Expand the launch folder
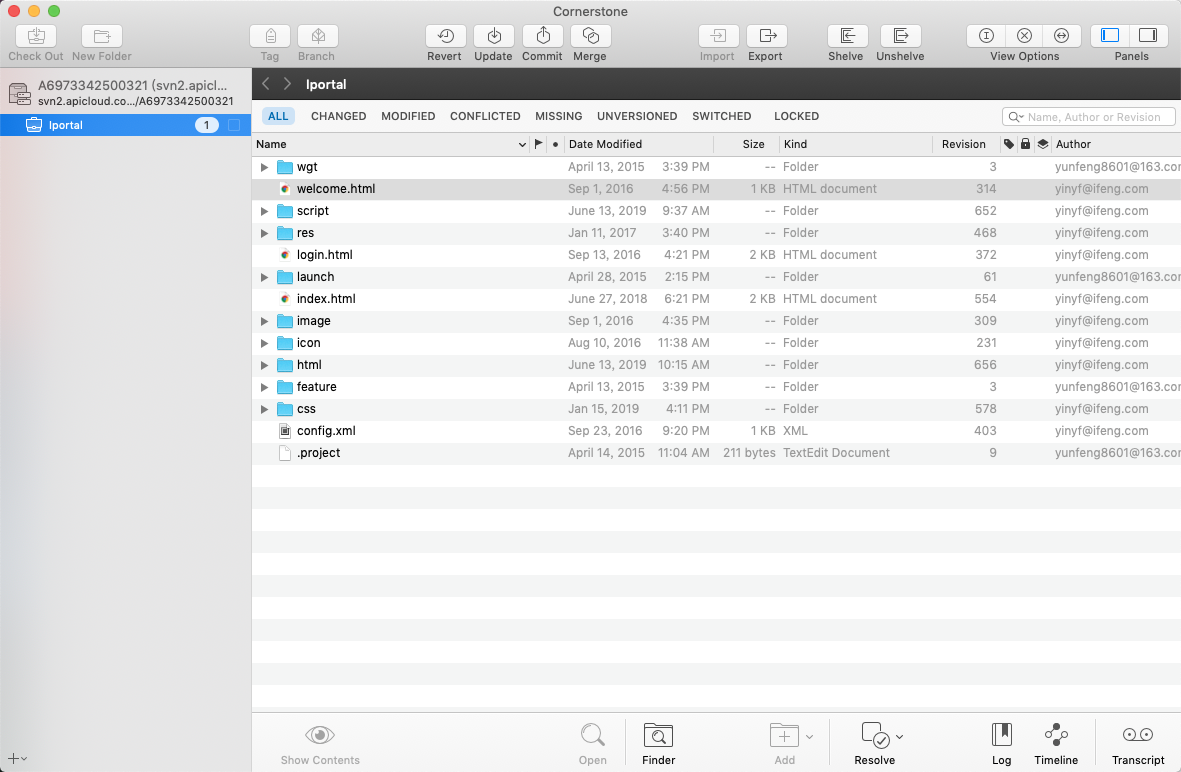The width and height of the screenshot is (1181, 772). pos(264,277)
